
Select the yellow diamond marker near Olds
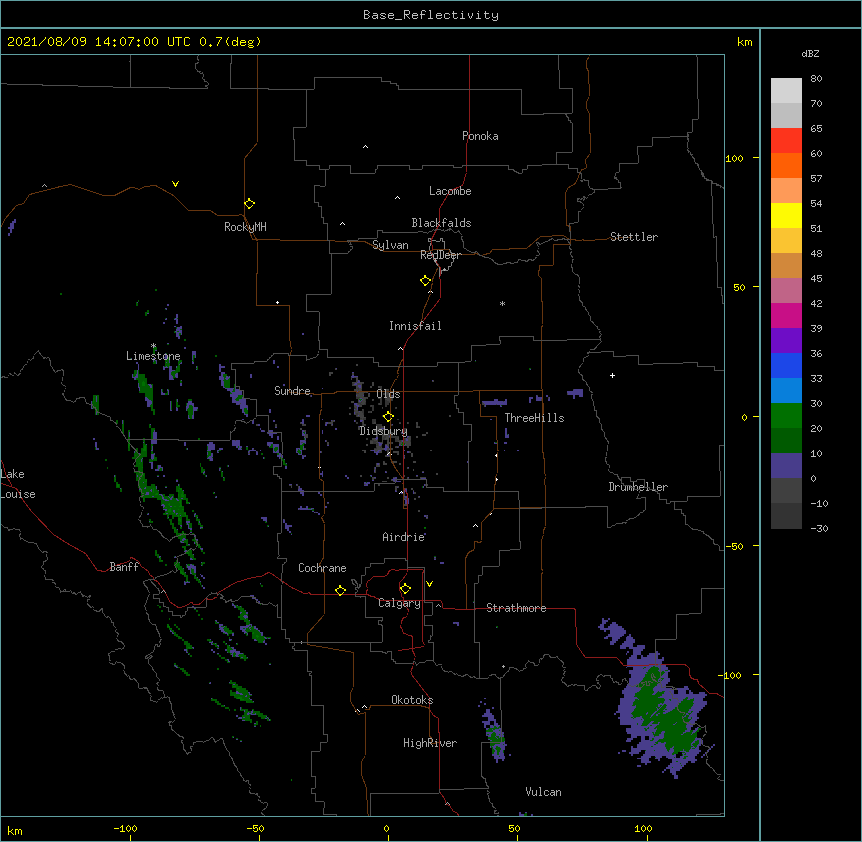(x=388, y=417)
